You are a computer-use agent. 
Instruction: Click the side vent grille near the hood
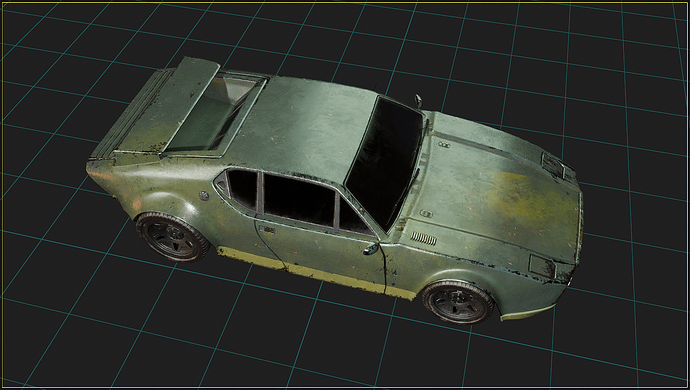[x=423, y=239]
